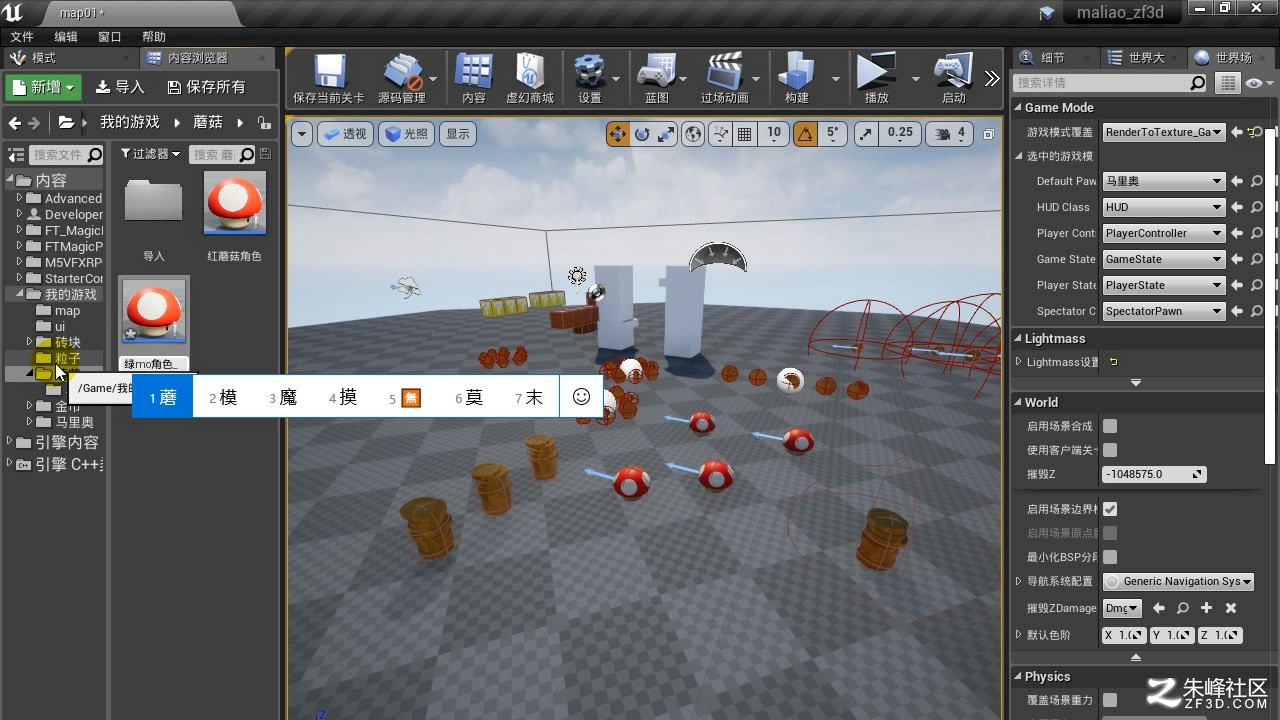Click the Play (播放) toolbar icon
This screenshot has width=1280, height=720.
tap(877, 79)
